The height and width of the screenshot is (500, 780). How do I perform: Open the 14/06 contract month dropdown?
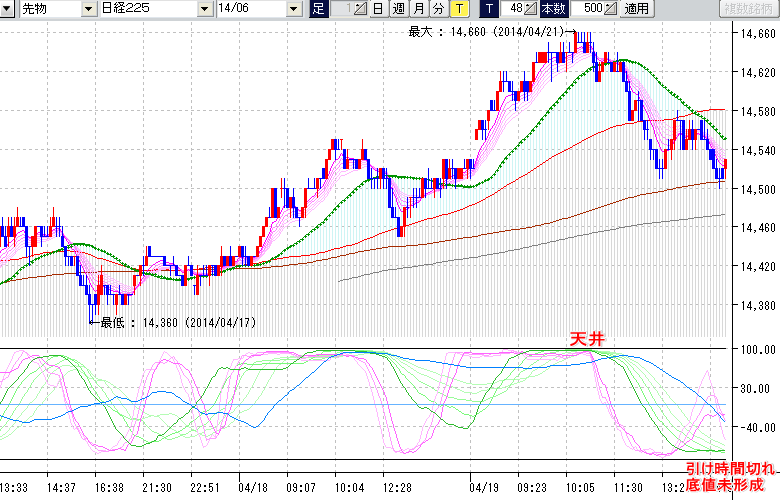293,9
